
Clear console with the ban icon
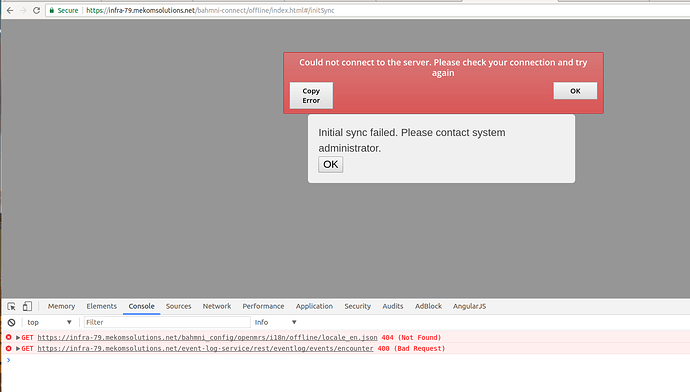pyautogui.click(x=11, y=322)
